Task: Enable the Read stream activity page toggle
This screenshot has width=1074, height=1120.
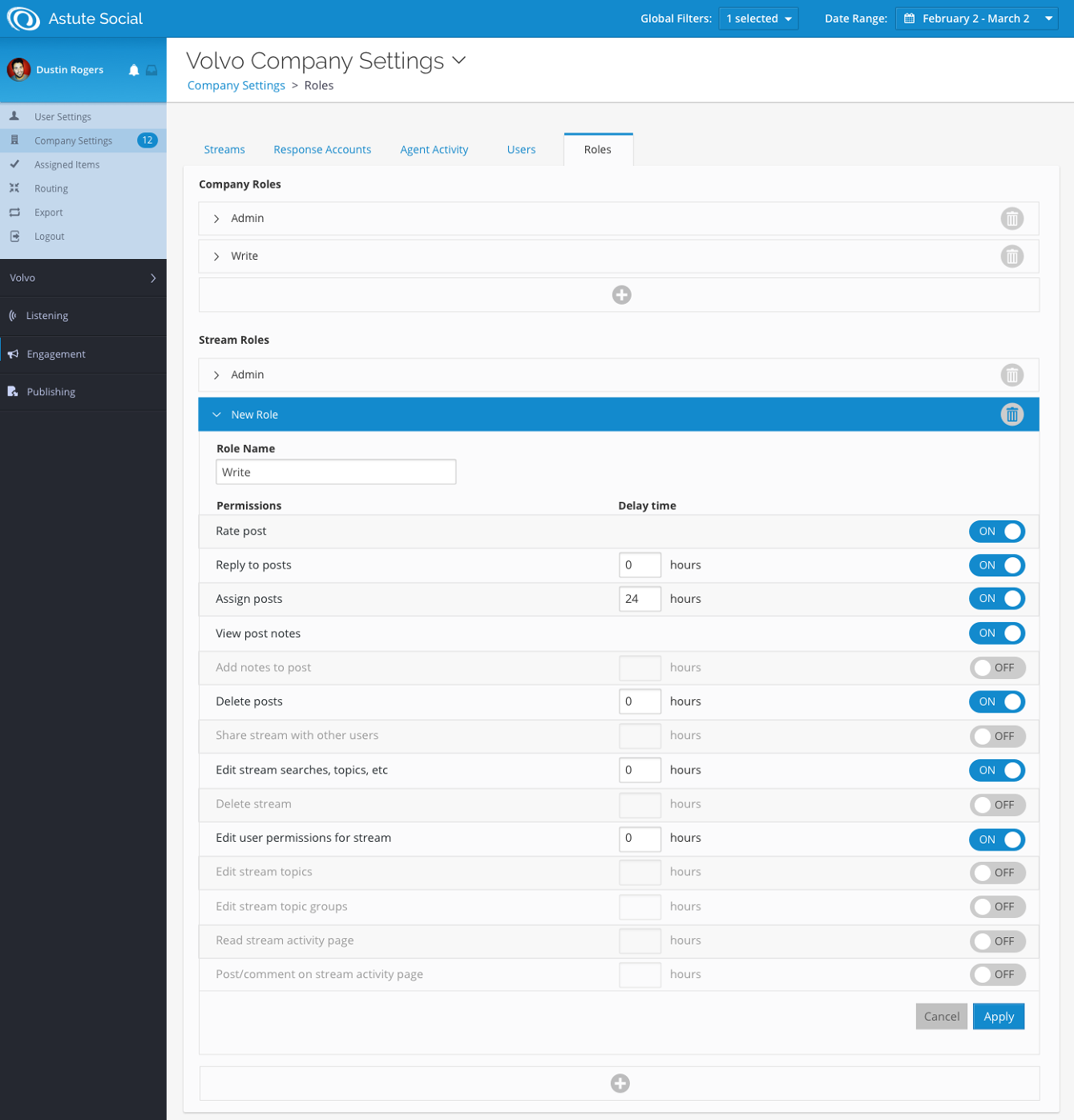Action: (997, 941)
